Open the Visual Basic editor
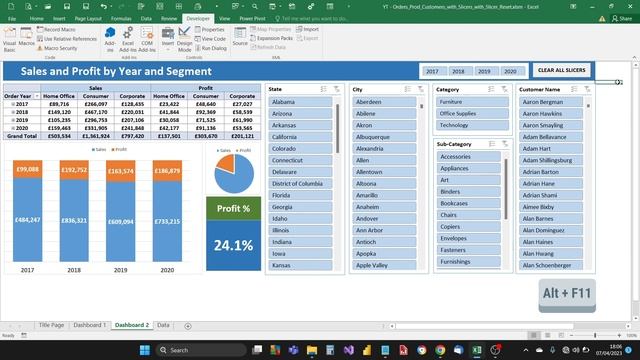Image resolution: width=640 pixels, height=360 pixels. click(9, 39)
